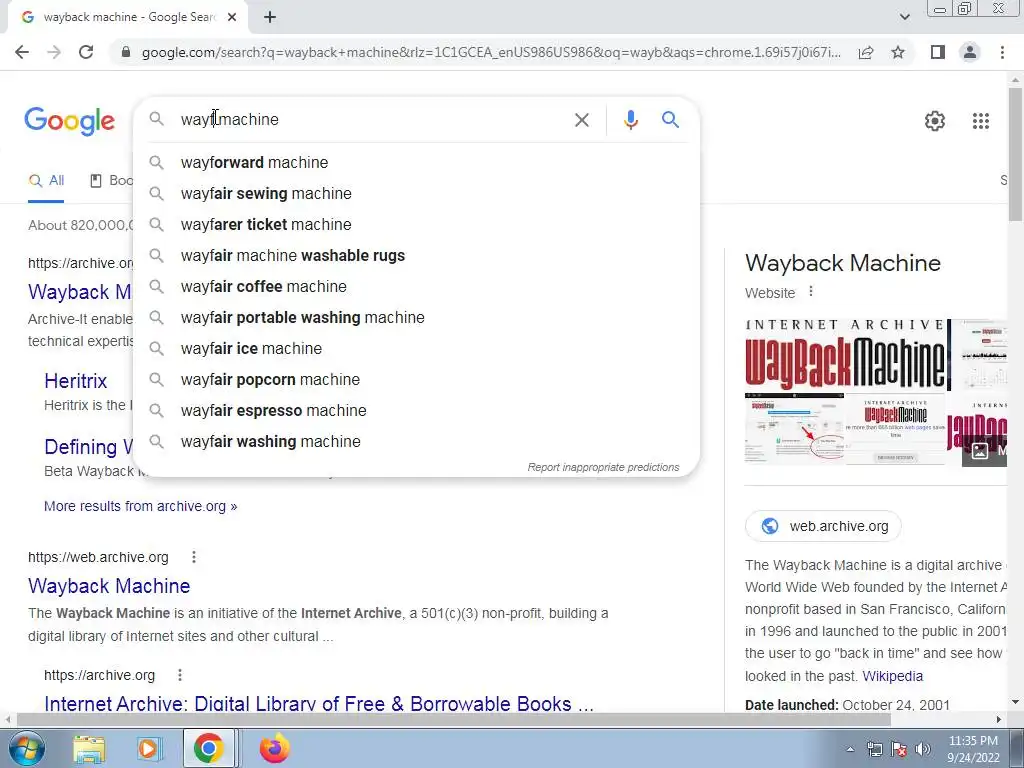Launch Firefox from the taskbar
The height and width of the screenshot is (768, 1024).
pyautogui.click(x=274, y=748)
